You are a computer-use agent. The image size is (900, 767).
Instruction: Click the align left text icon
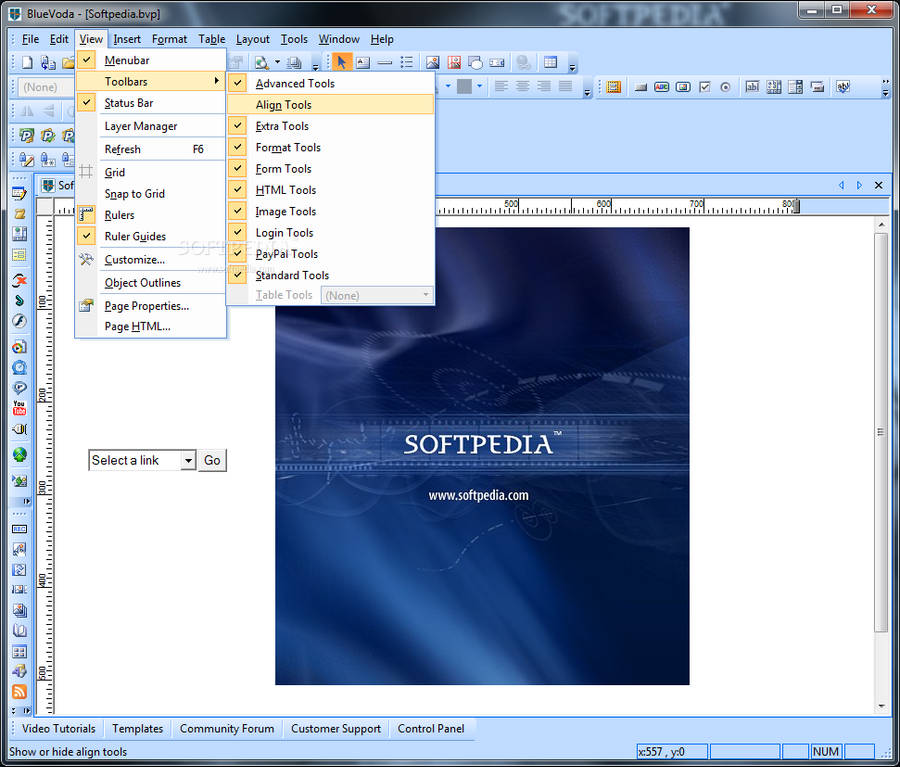click(x=501, y=87)
